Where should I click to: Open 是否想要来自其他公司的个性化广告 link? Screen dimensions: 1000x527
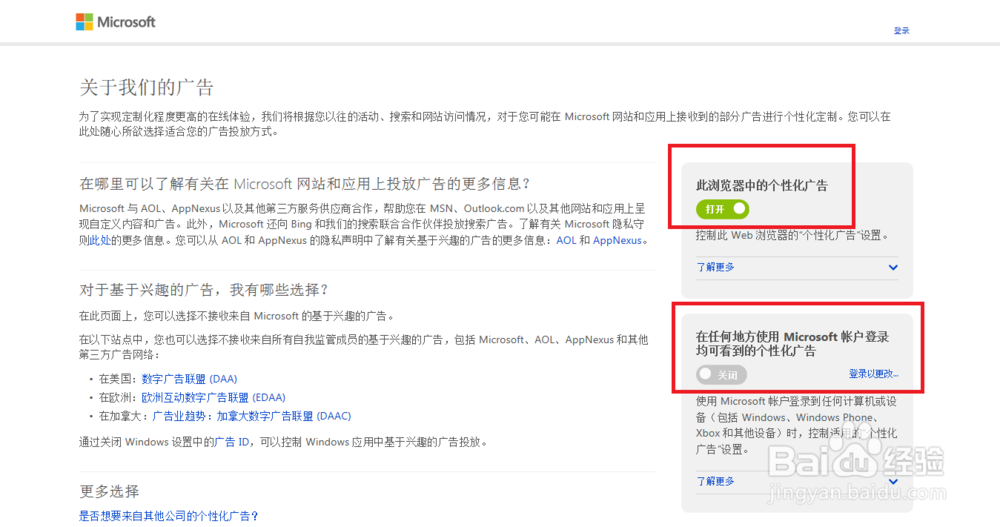tap(169, 516)
